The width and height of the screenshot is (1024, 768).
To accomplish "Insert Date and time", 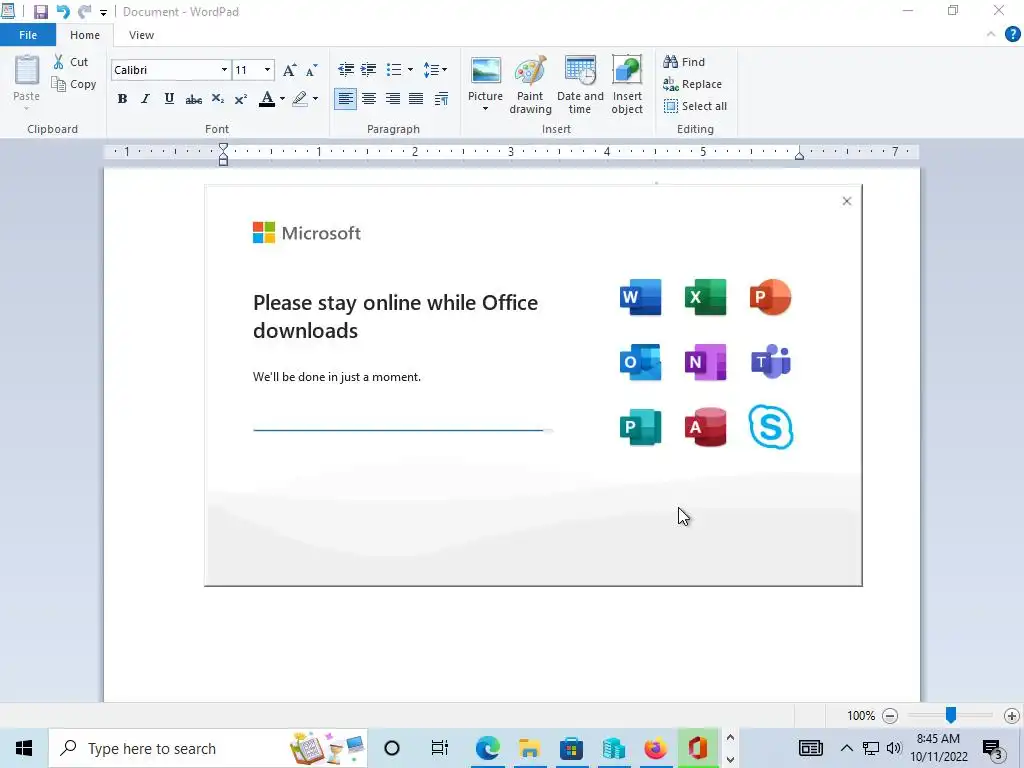I will tap(580, 84).
